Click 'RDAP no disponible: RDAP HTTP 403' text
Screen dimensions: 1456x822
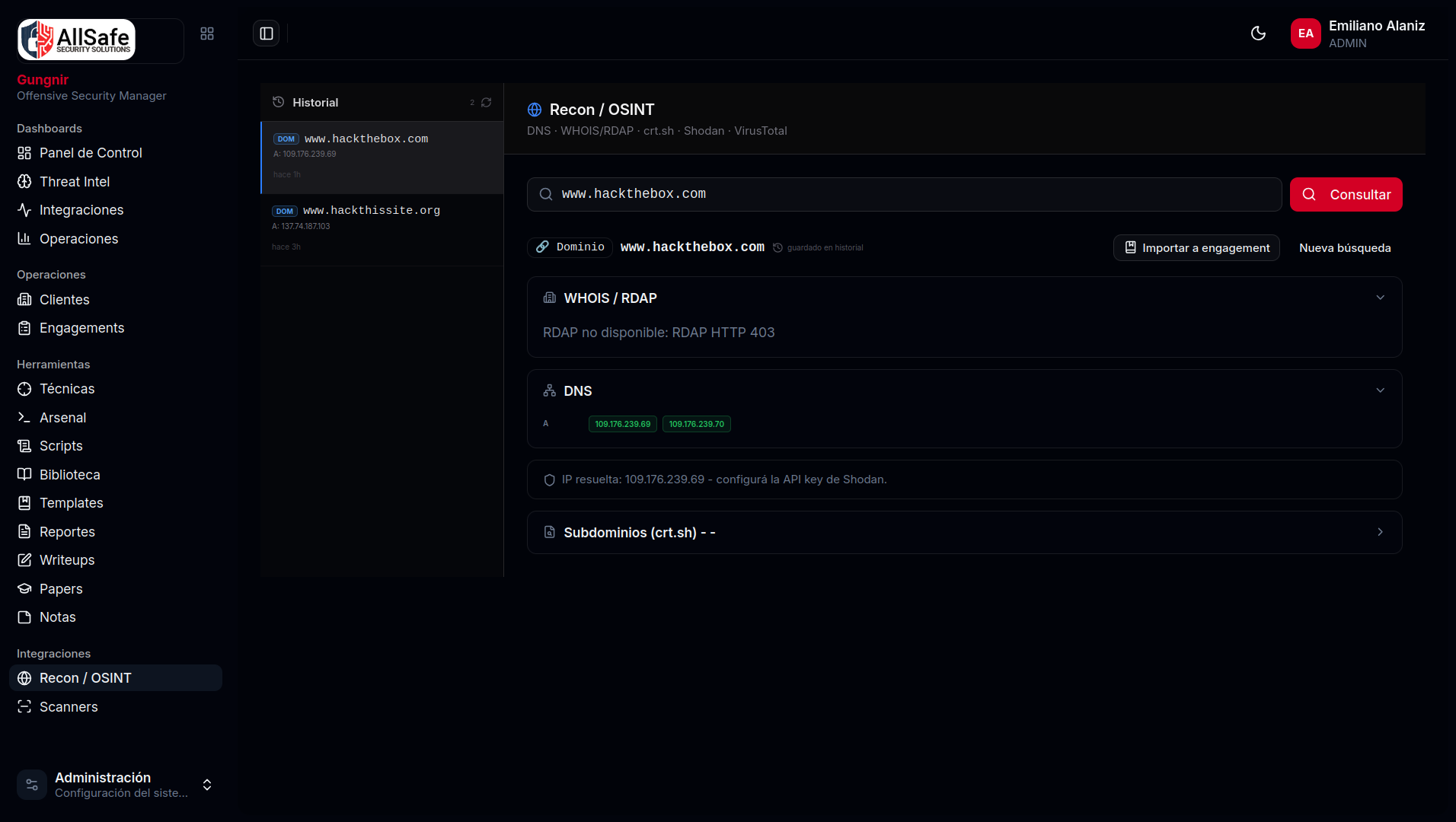click(x=659, y=333)
